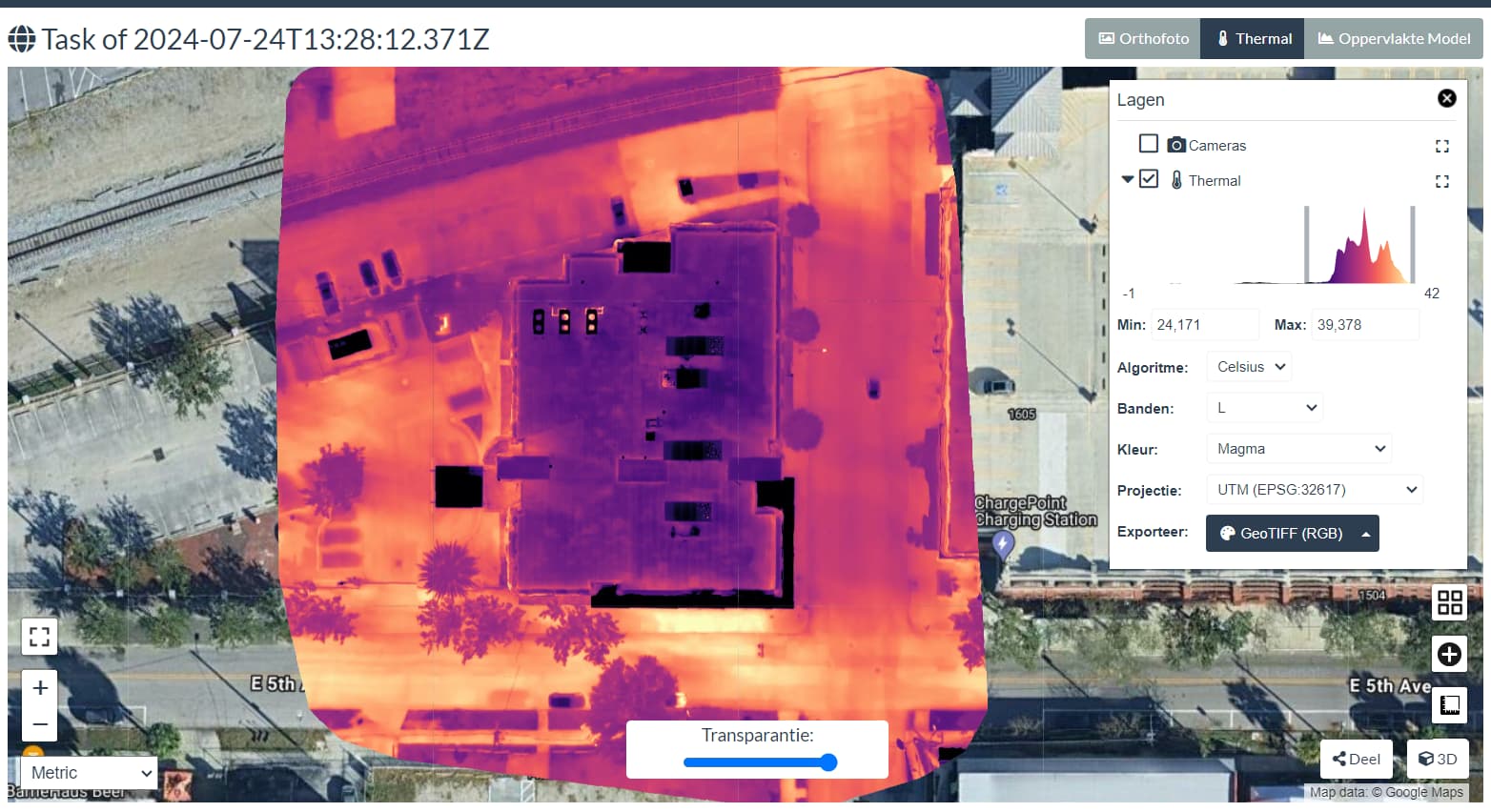This screenshot has height=812, width=1491.
Task: Switch to the Oppervlakte Model tab
Action: pos(1393,39)
